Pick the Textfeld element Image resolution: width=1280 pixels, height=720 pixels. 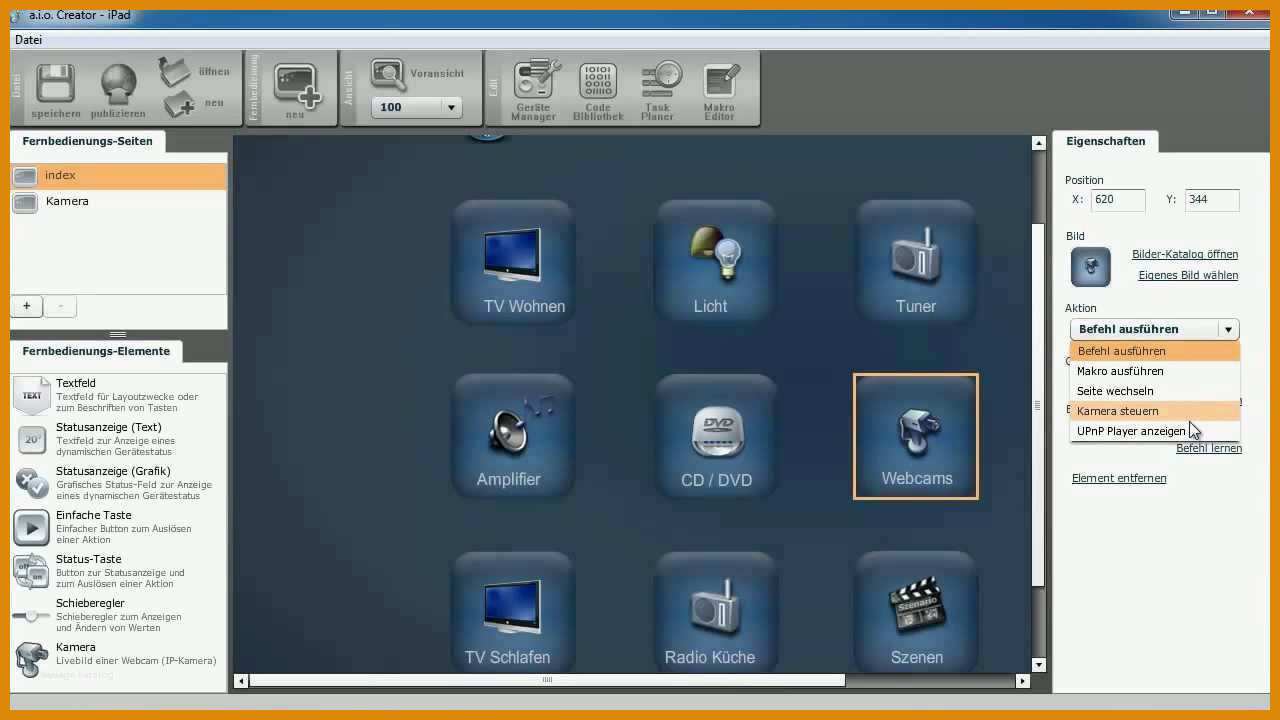[x=118, y=395]
